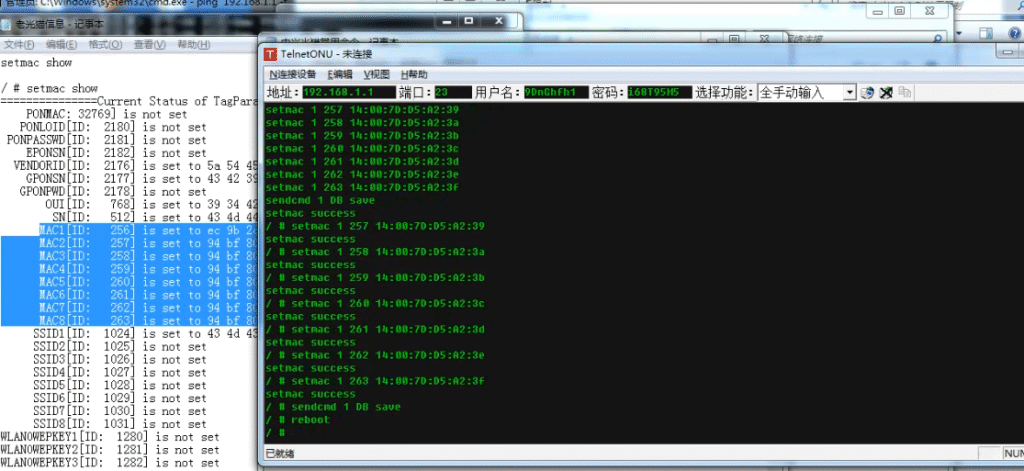The width and height of the screenshot is (1024, 471).
Task: Click the TelnetONU - 未连接 title text
Action: (x=327, y=55)
